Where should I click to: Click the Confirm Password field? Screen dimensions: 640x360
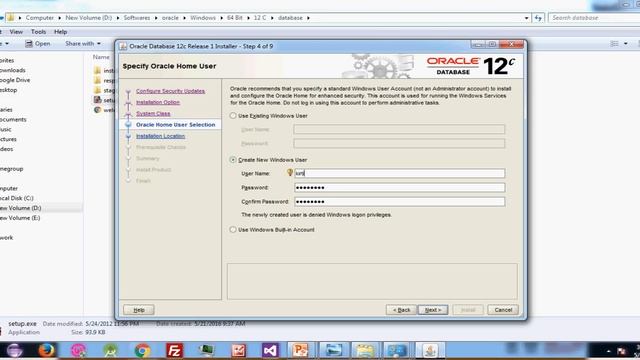pyautogui.click(x=400, y=202)
